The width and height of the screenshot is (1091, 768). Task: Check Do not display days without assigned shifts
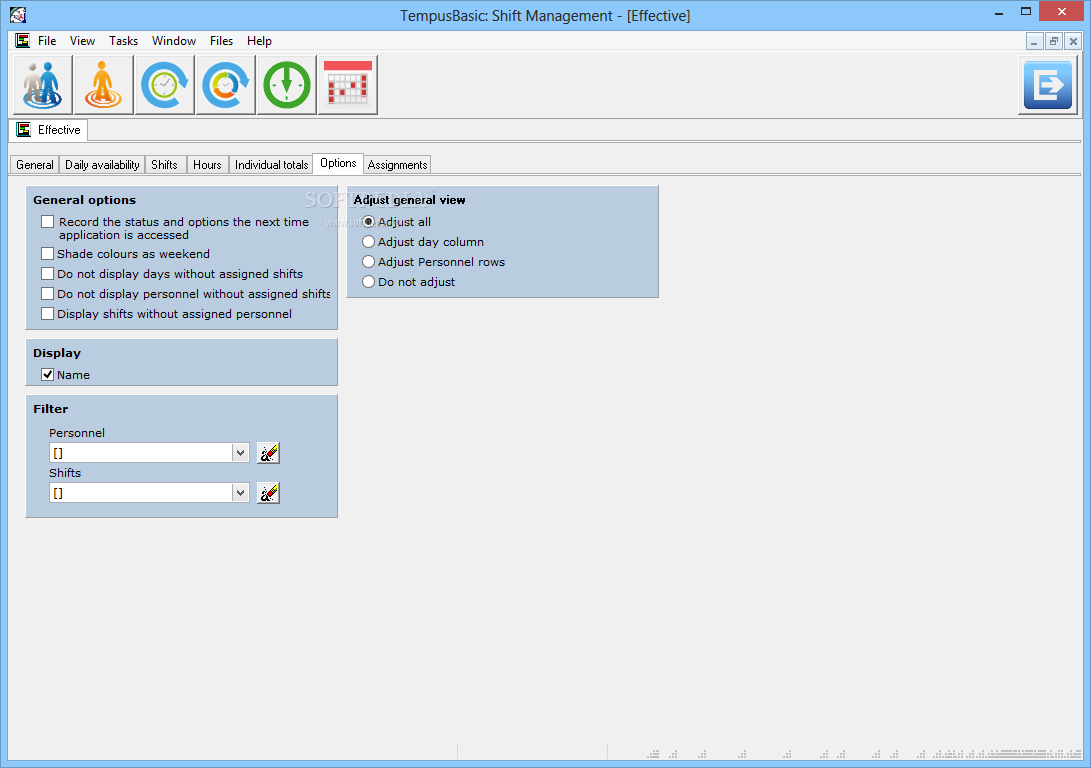point(47,273)
